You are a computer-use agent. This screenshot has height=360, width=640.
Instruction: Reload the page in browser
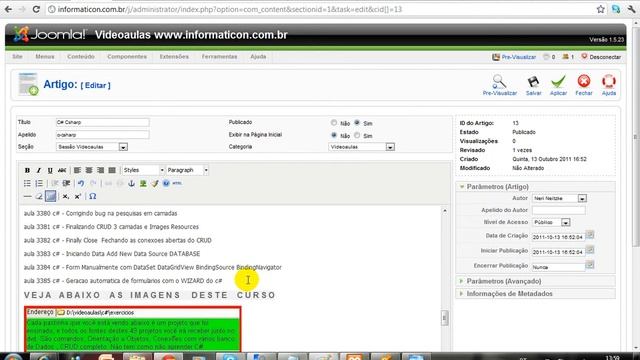[36, 9]
